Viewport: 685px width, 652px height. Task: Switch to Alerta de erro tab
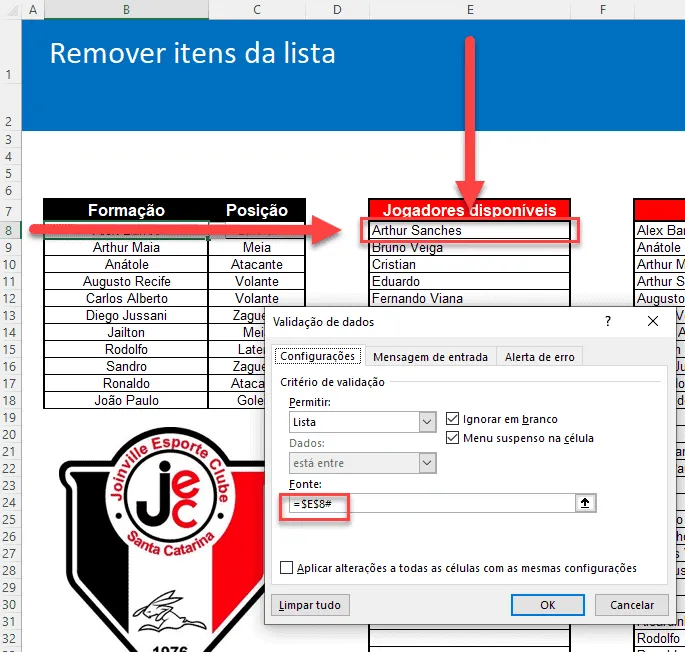(540, 357)
